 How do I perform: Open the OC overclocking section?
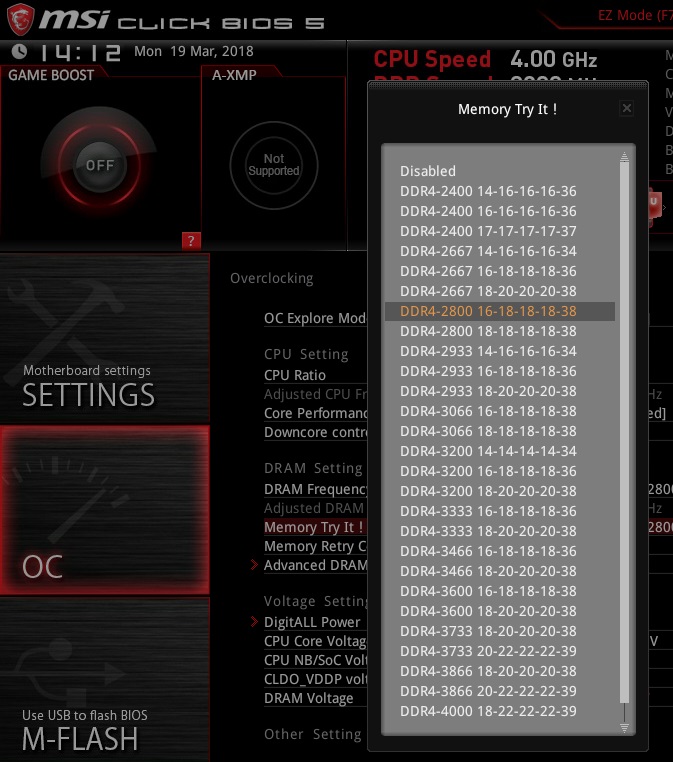click(104, 510)
